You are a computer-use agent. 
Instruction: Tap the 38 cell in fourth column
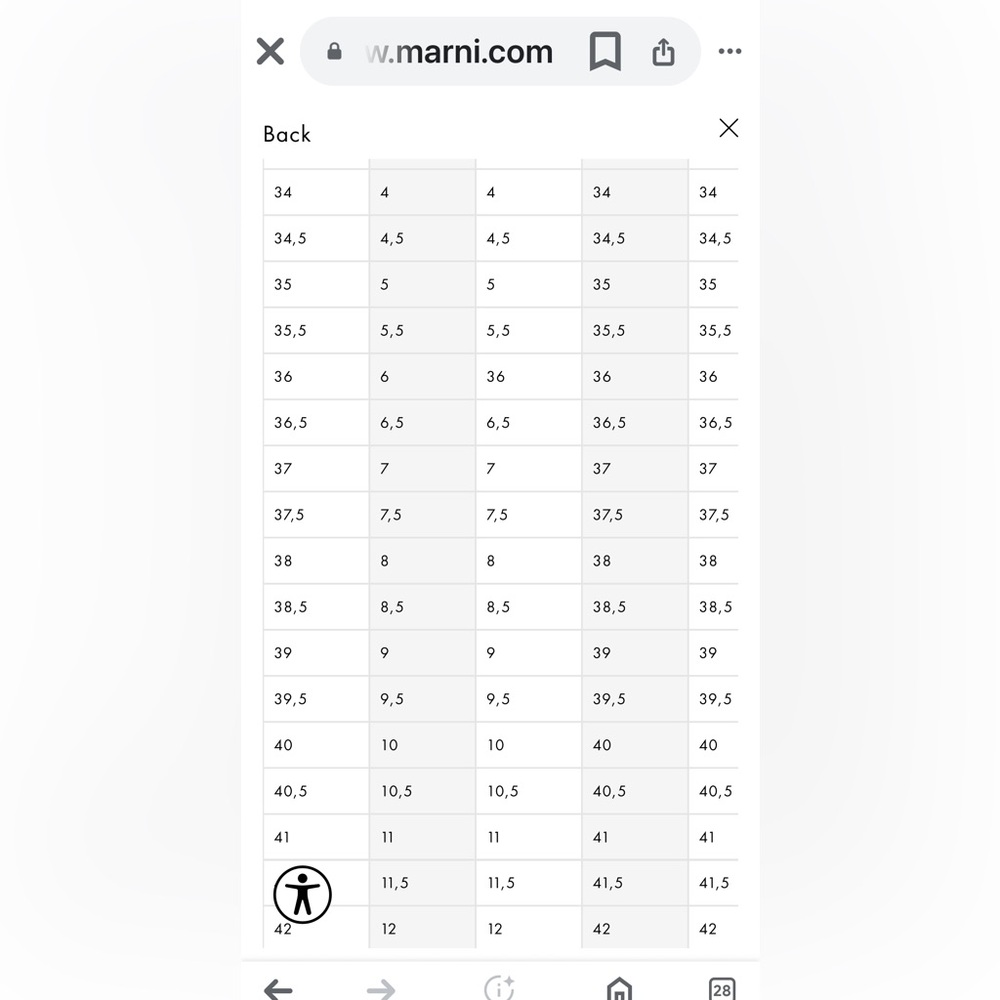(635, 561)
